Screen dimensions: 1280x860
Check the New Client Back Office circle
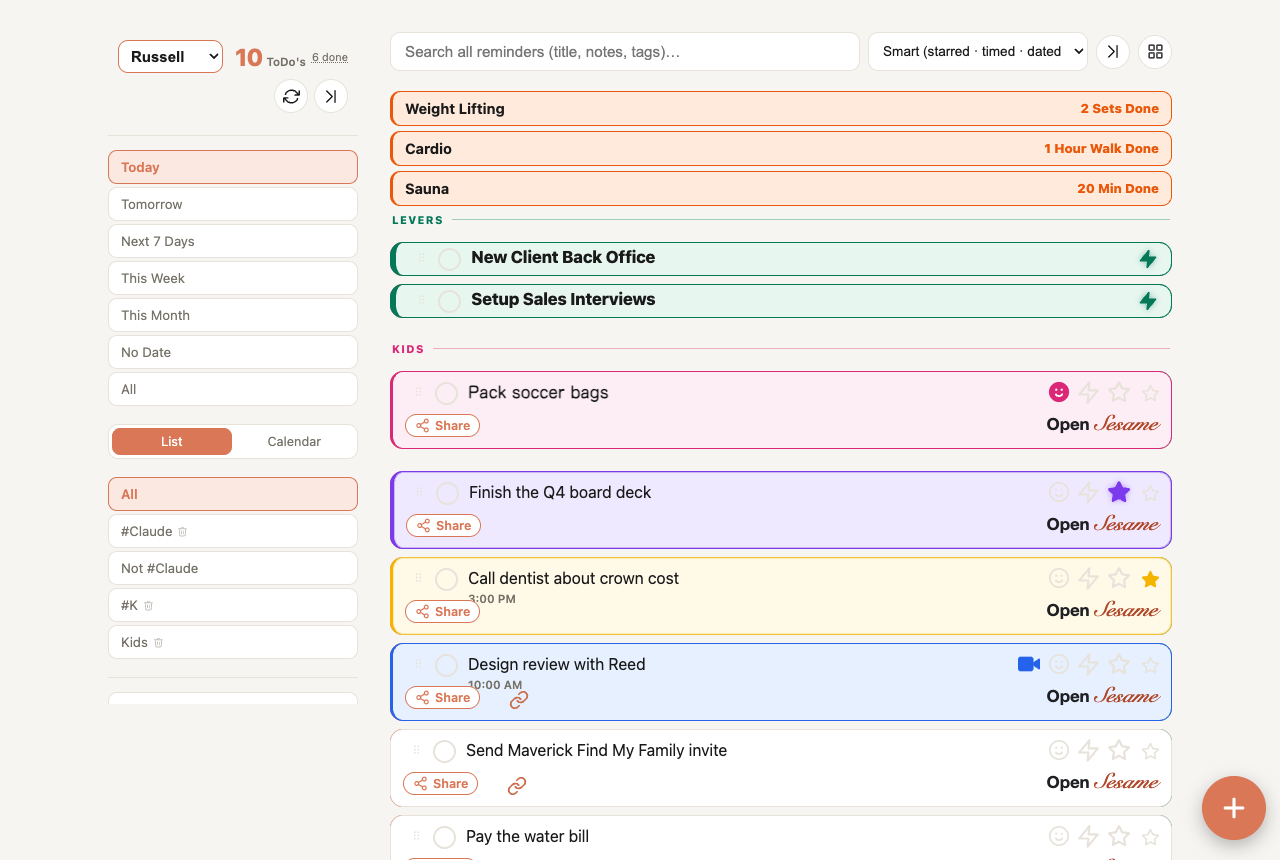pos(450,259)
